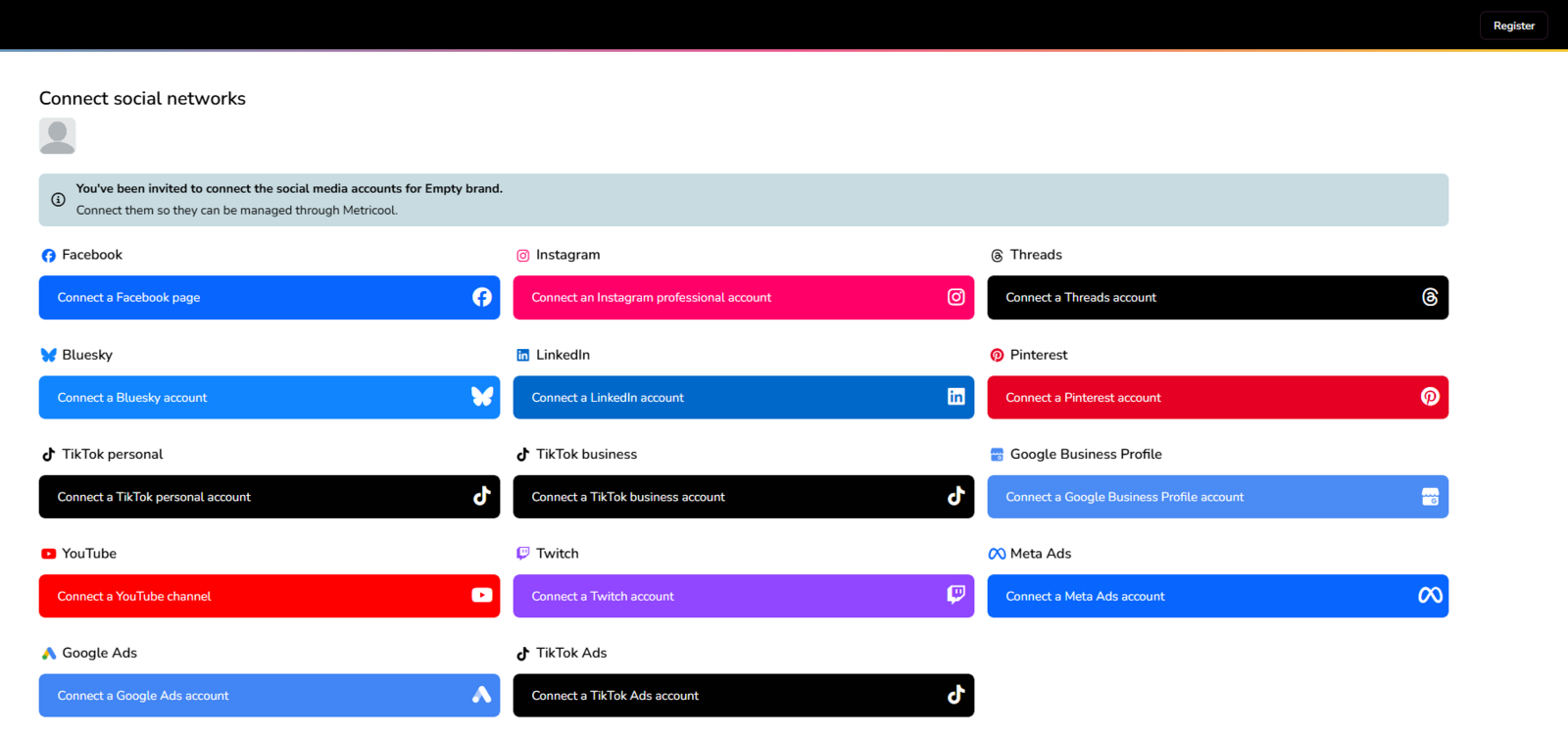Click the Instagram section label text
Image resolution: width=1568 pixels, height=736 pixels.
point(568,255)
